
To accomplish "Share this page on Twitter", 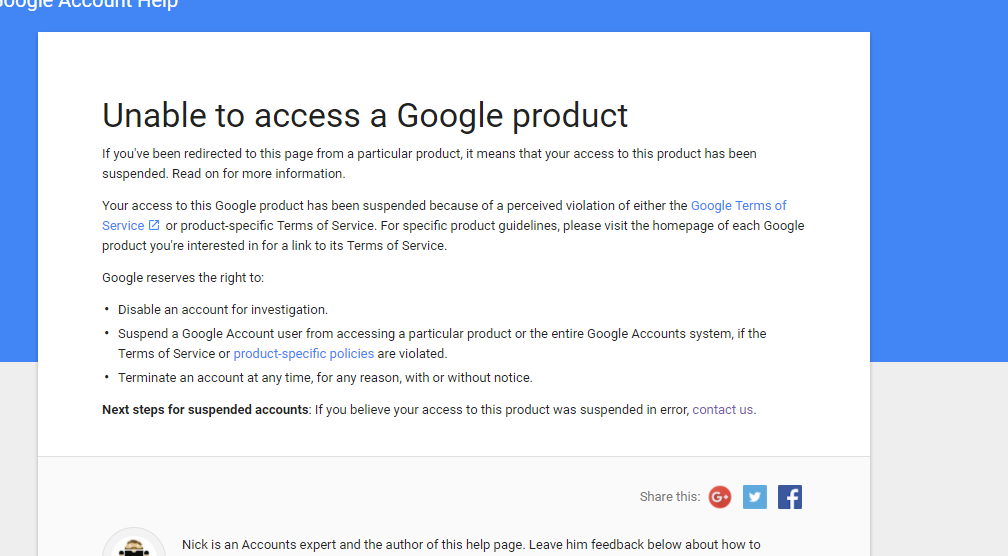I will click(x=755, y=497).
